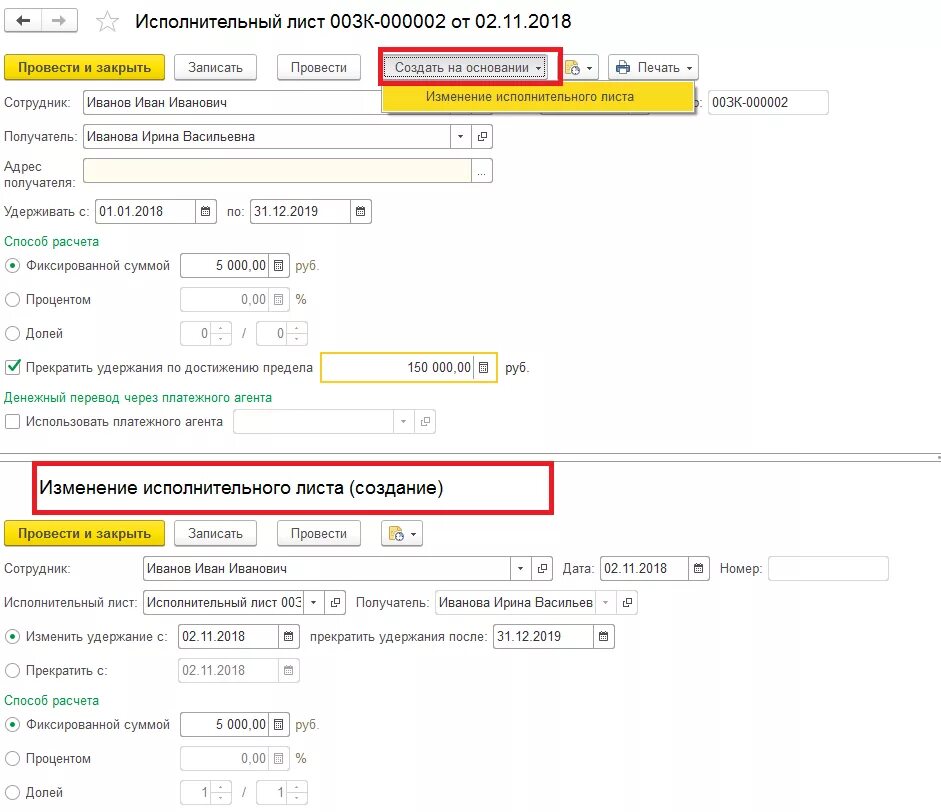
Task: Open Получатель Иванова Ирина Васильевна card in upper form
Action: (x=482, y=137)
